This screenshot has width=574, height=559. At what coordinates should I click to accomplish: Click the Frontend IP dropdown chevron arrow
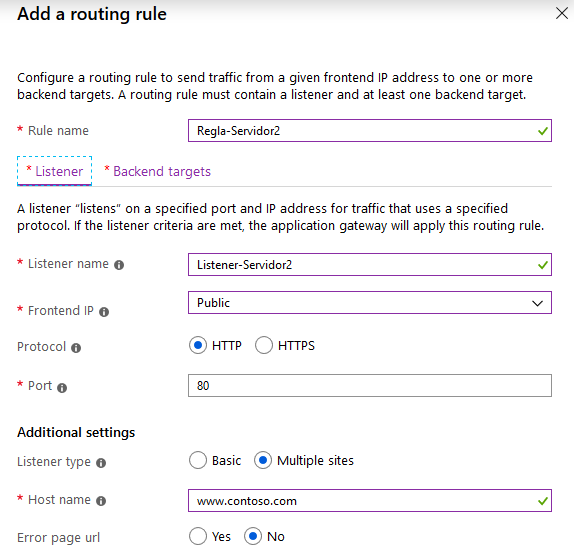point(537,303)
